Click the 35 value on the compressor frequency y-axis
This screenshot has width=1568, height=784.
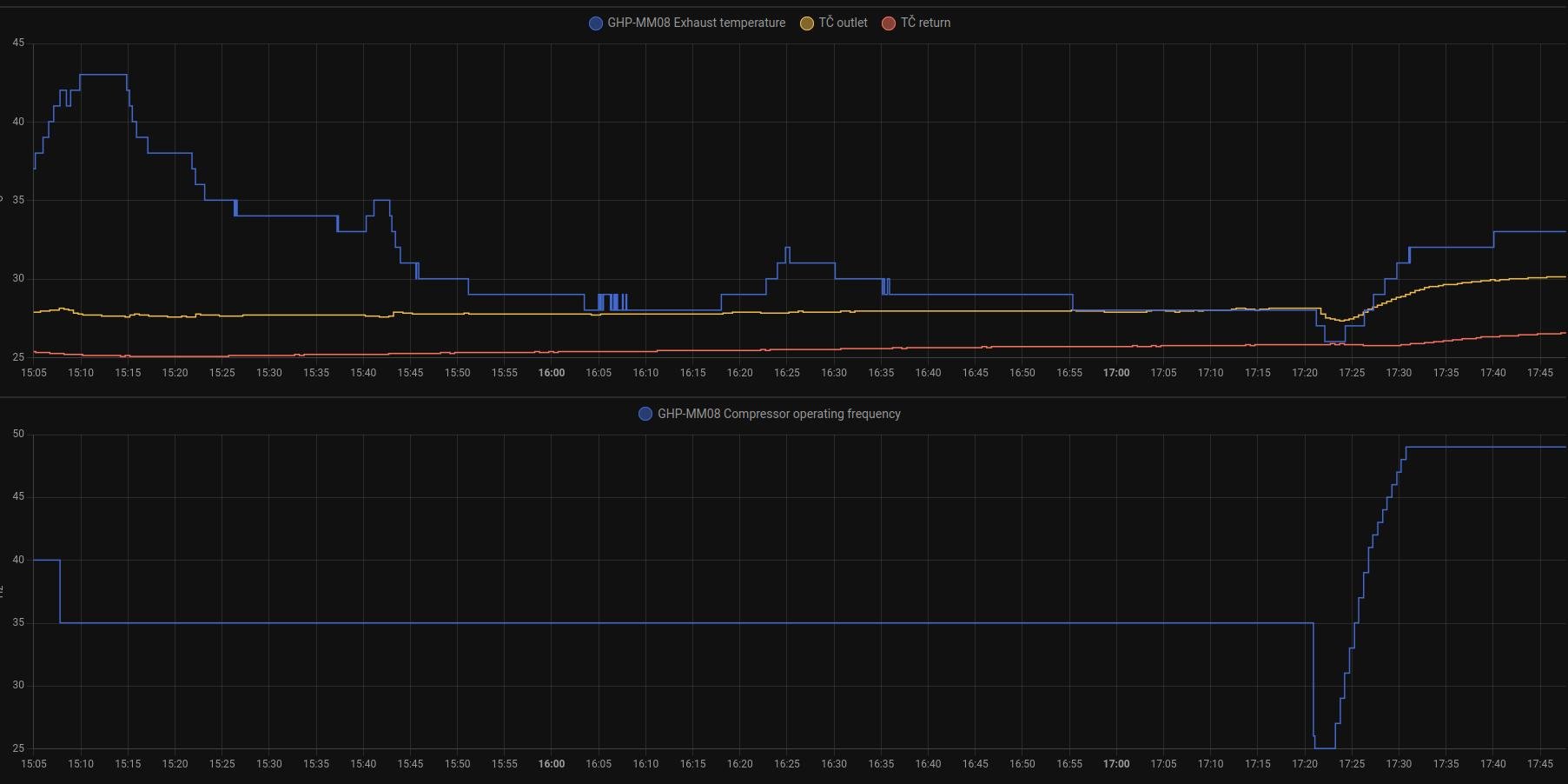tap(18, 622)
